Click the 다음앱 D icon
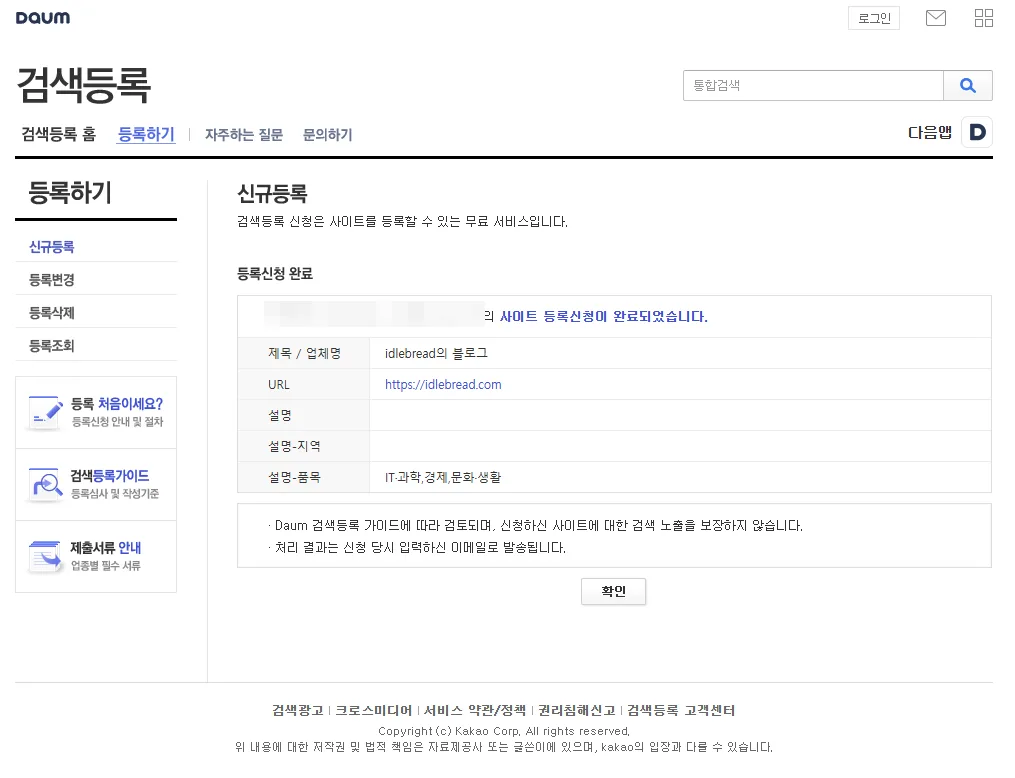 tap(977, 133)
